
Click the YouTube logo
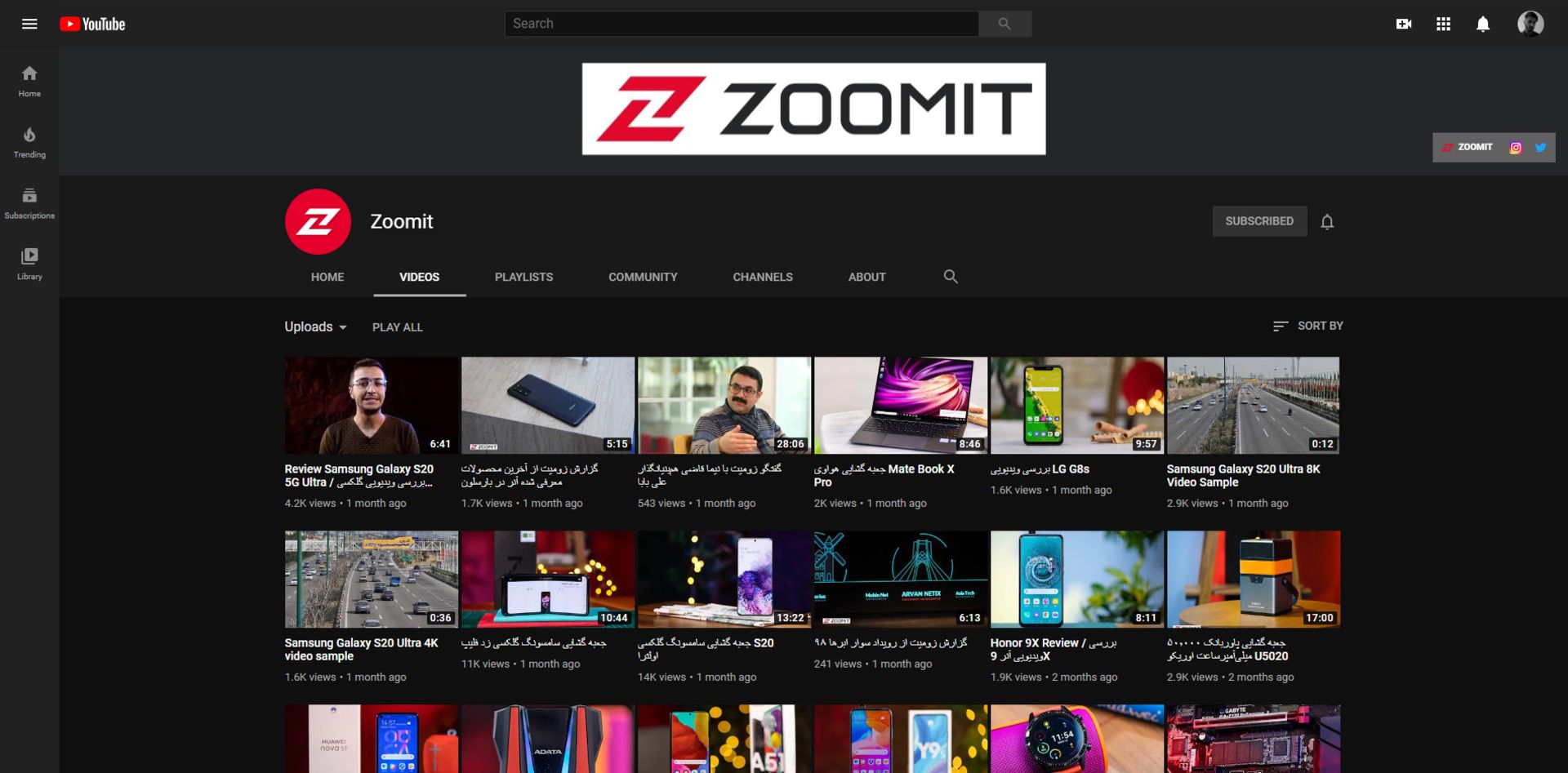pos(92,24)
